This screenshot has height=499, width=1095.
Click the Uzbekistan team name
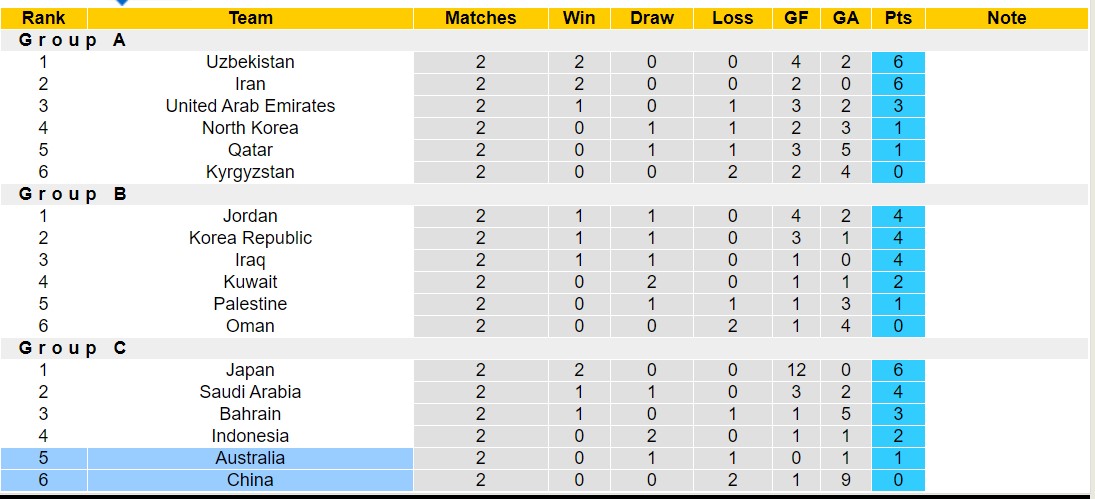pos(250,62)
